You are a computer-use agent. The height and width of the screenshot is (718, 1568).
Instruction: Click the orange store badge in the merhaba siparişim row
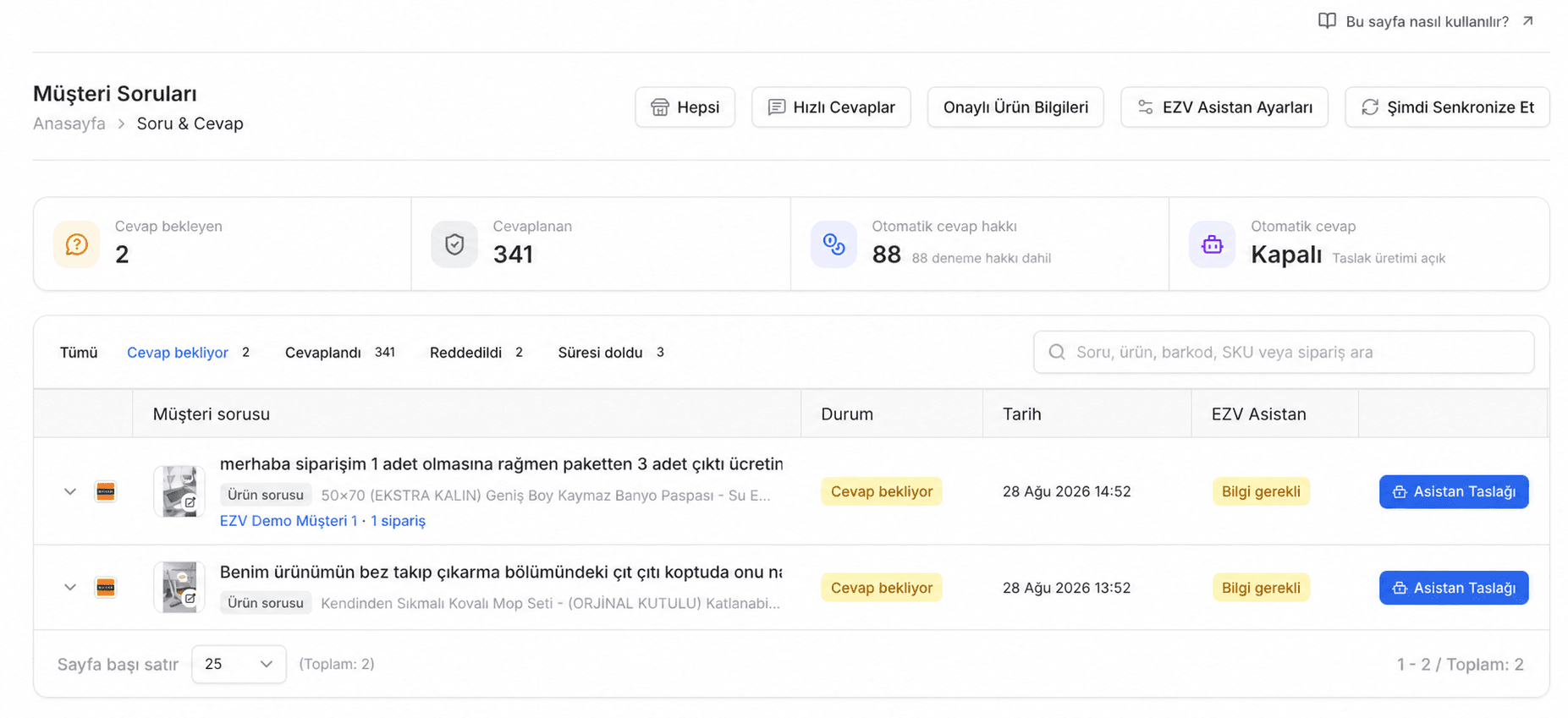pos(106,491)
